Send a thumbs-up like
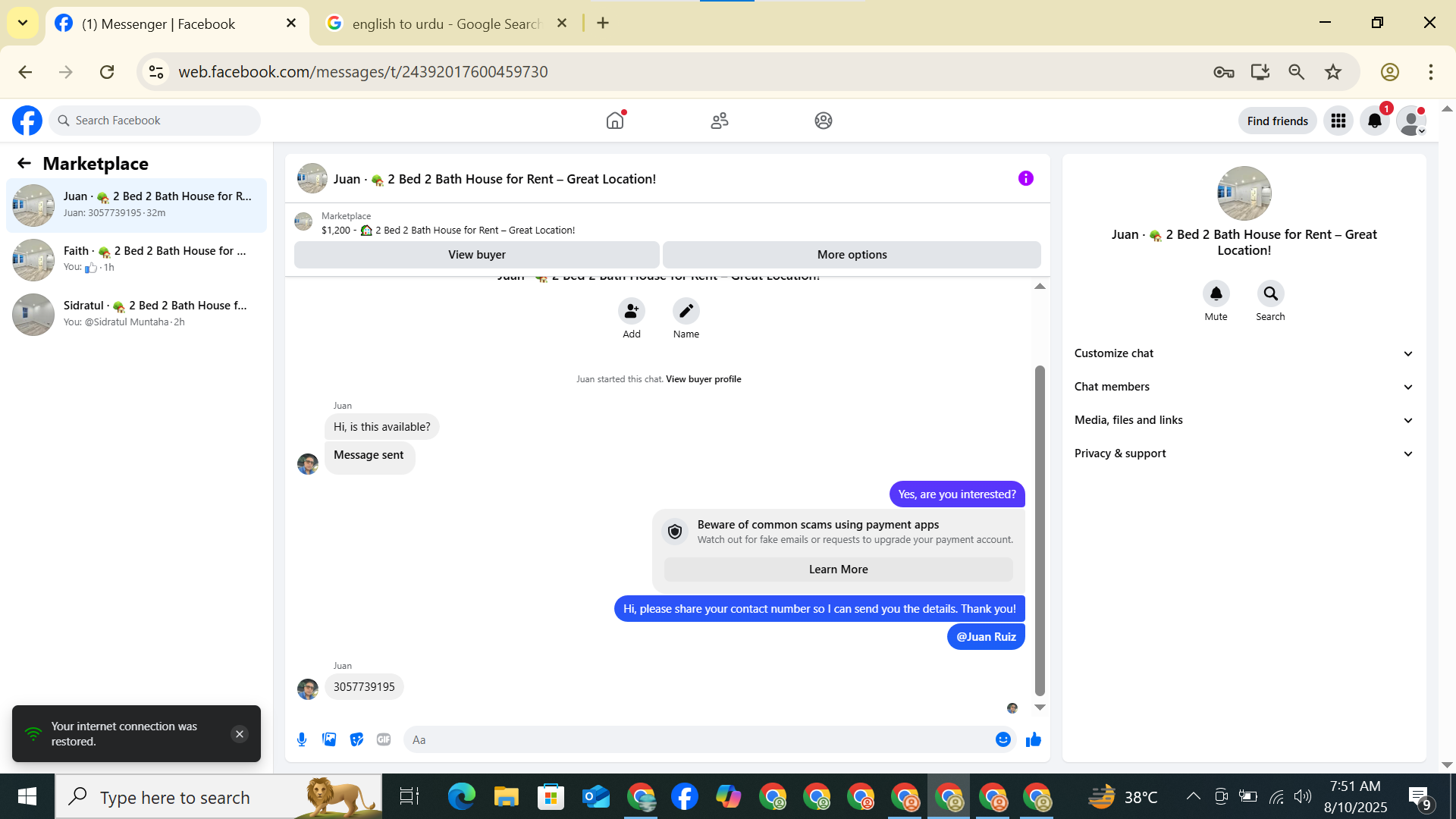Image resolution: width=1456 pixels, height=819 pixels. coord(1033,739)
